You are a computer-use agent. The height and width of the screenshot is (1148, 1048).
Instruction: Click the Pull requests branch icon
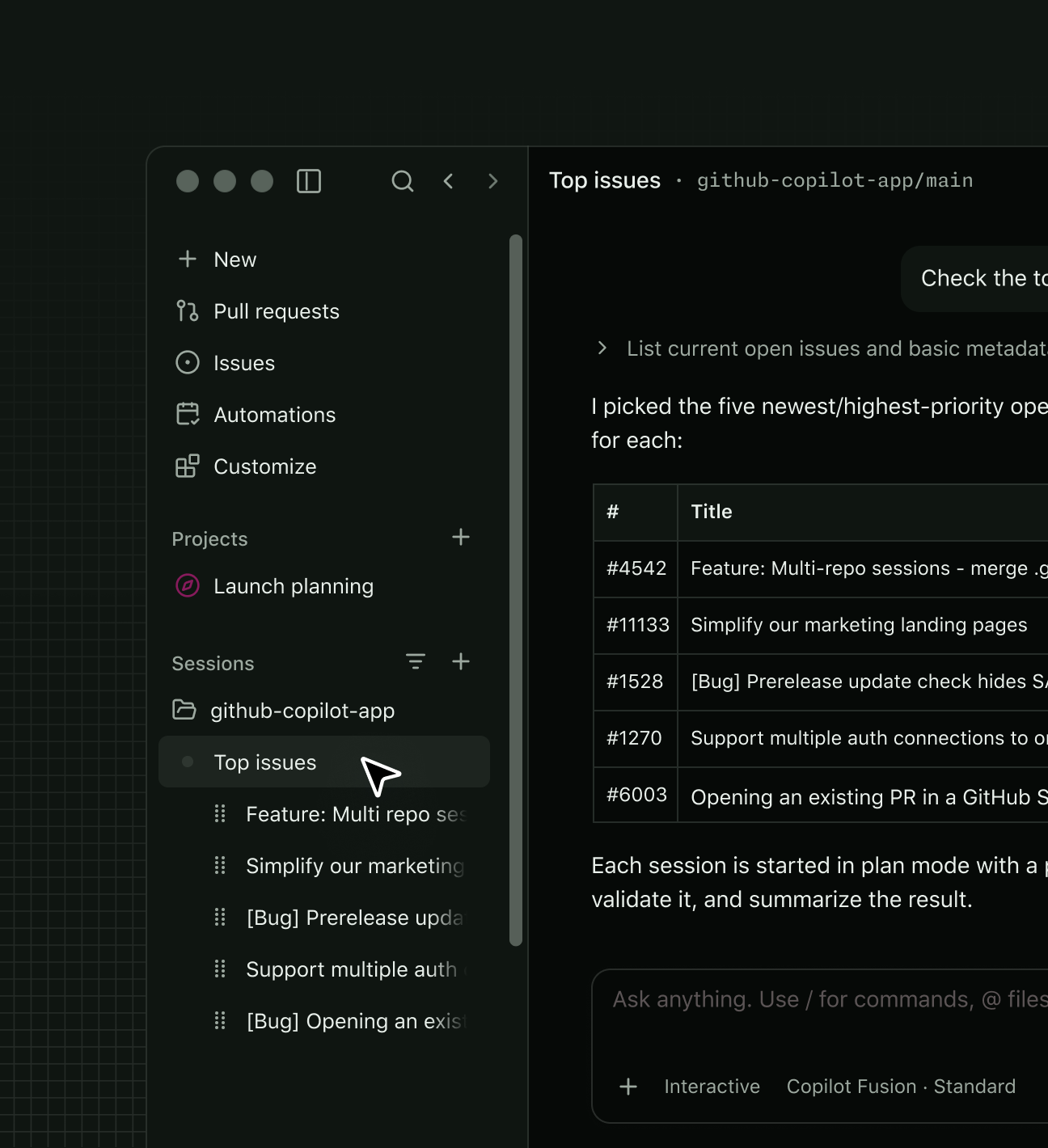188,310
